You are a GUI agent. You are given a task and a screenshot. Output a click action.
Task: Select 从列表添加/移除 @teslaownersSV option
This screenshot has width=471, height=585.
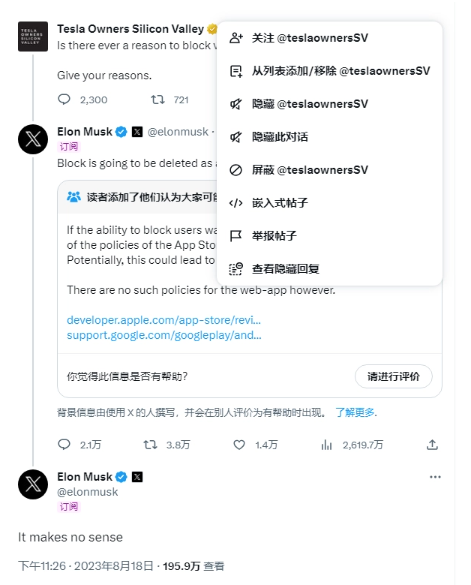coord(330,71)
